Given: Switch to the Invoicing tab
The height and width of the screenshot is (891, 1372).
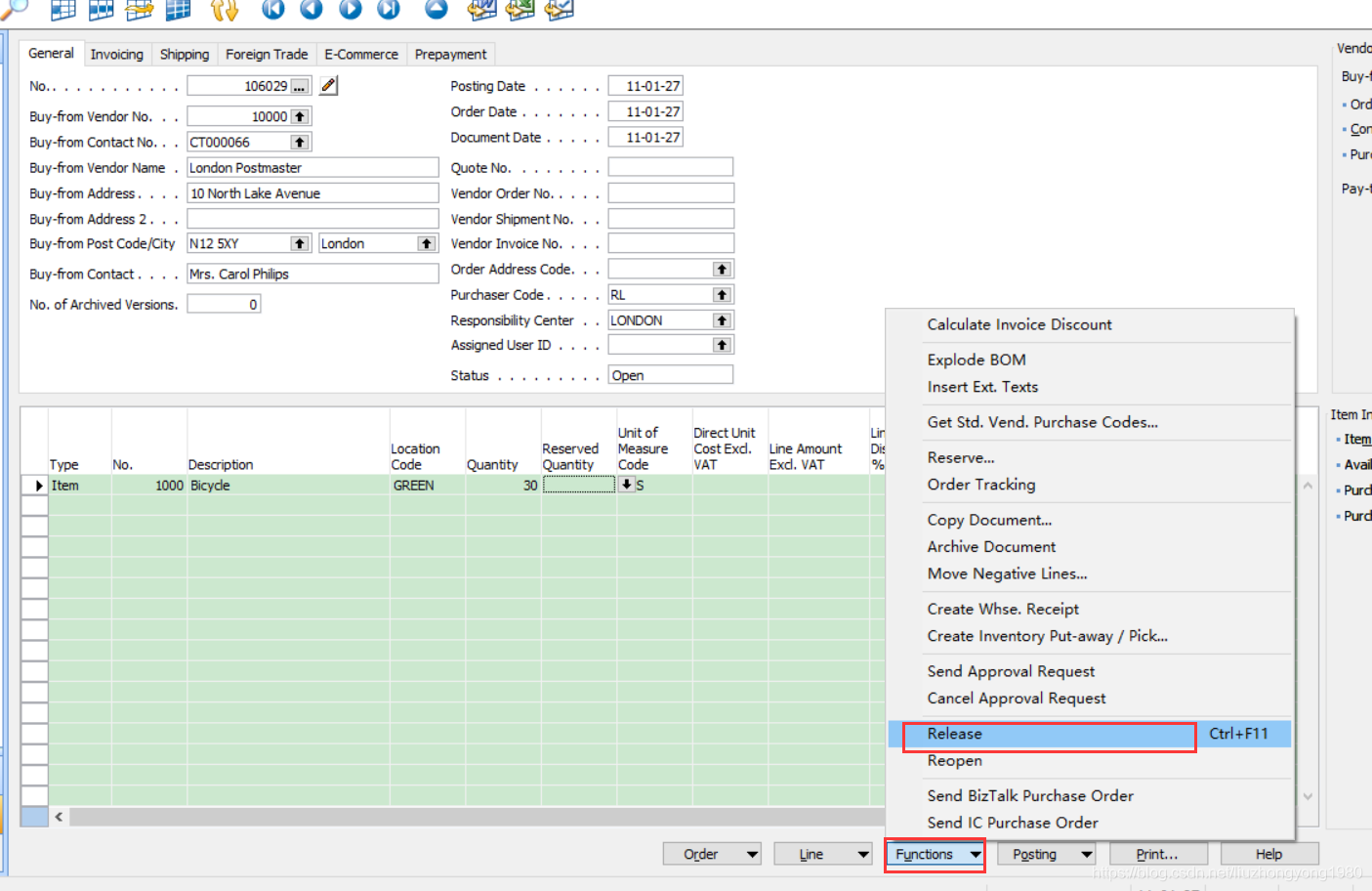Looking at the screenshot, I should click(117, 55).
